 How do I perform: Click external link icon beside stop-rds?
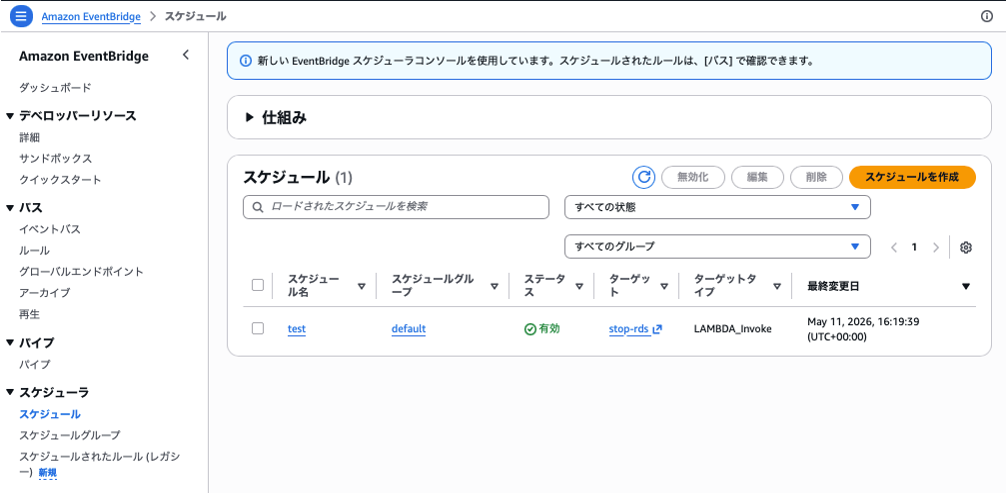click(x=657, y=329)
